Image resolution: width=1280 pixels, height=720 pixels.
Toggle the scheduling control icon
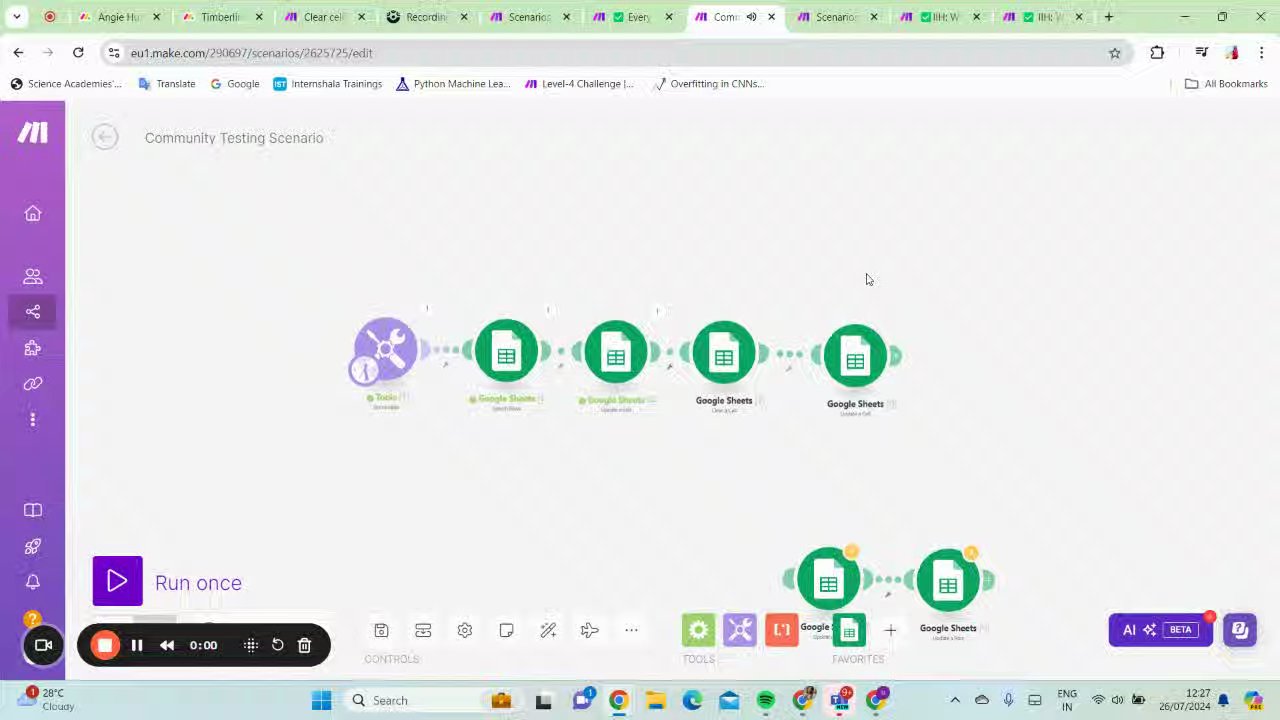(x=423, y=630)
